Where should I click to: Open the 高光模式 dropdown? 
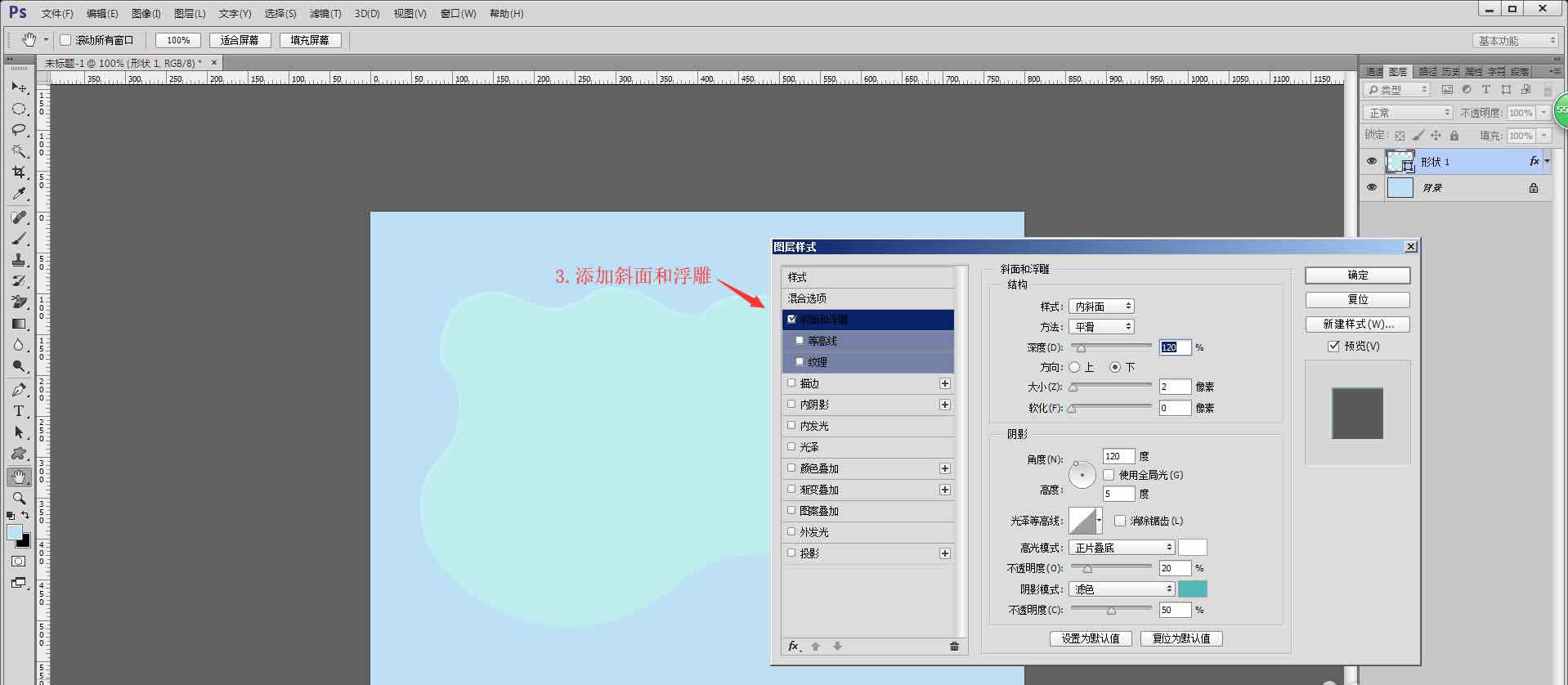pos(1122,548)
